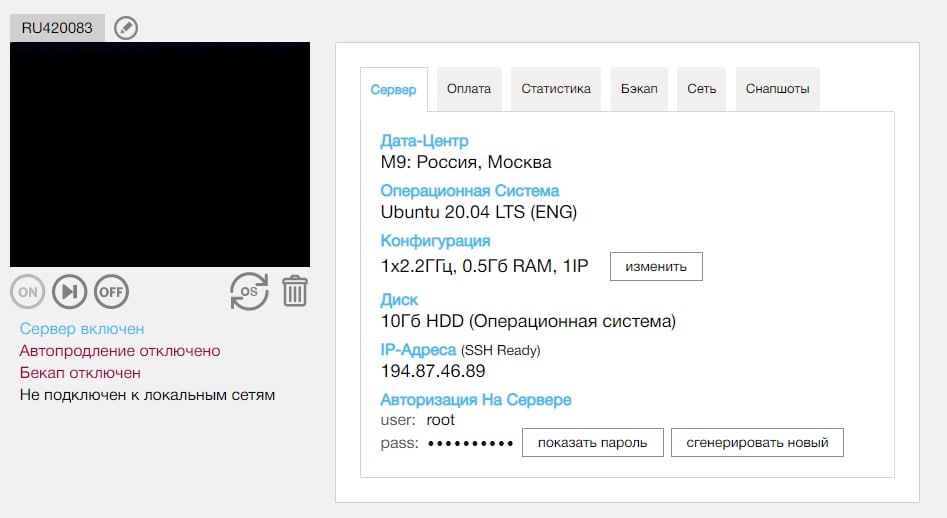Switch to the Бэкап tab
Viewport: 947px width, 518px height.
[639, 89]
